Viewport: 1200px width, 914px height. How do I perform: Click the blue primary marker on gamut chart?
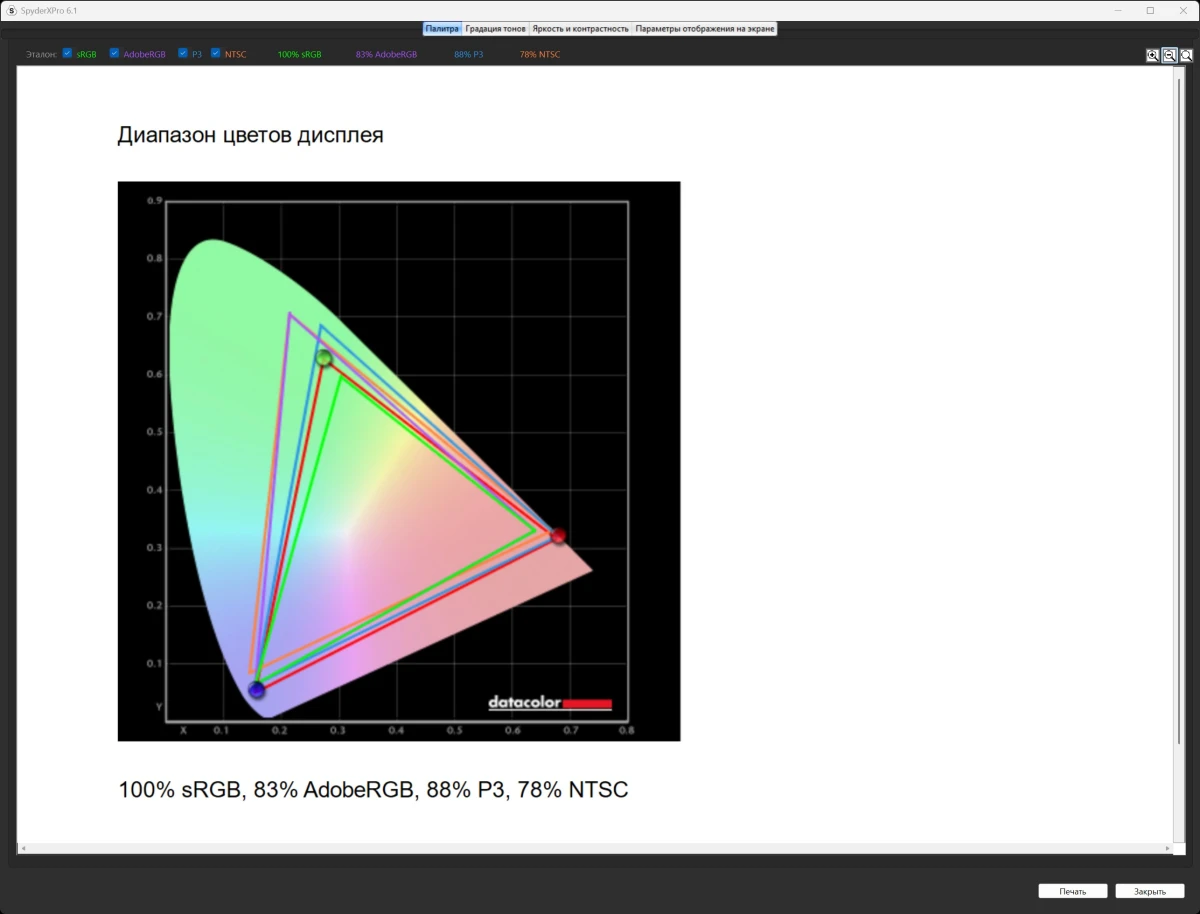coord(257,689)
